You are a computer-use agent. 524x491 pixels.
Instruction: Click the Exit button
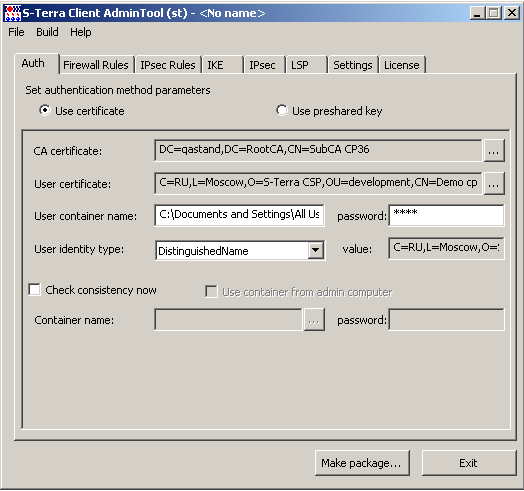point(469,463)
